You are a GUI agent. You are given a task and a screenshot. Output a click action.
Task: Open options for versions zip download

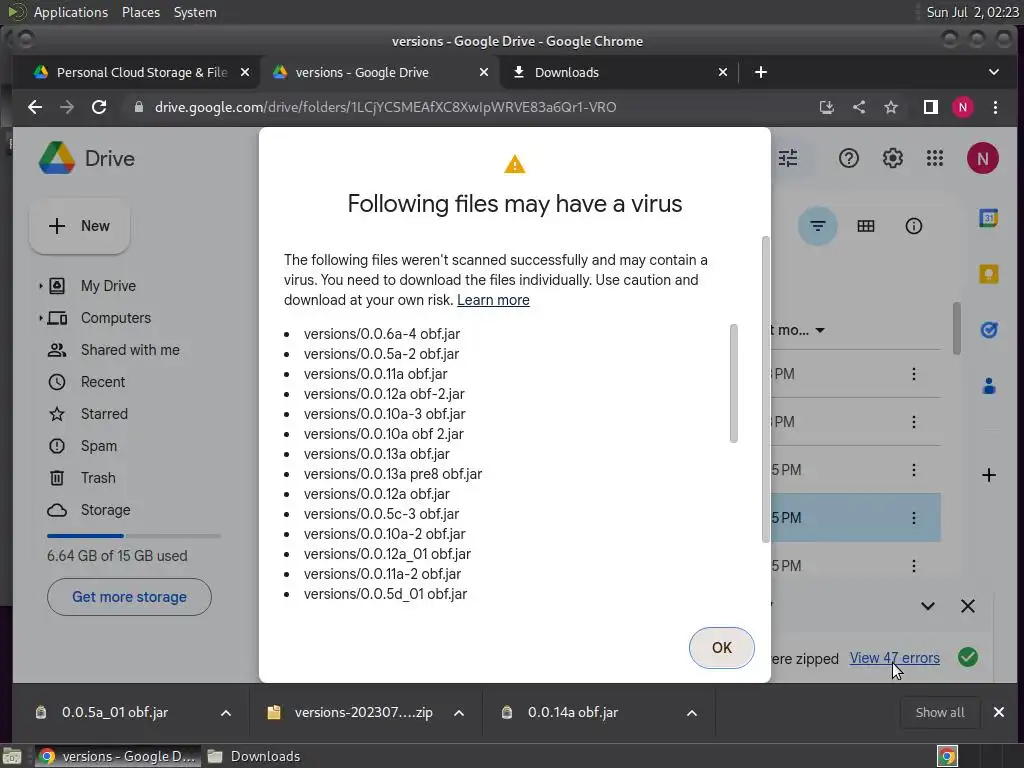[458, 712]
